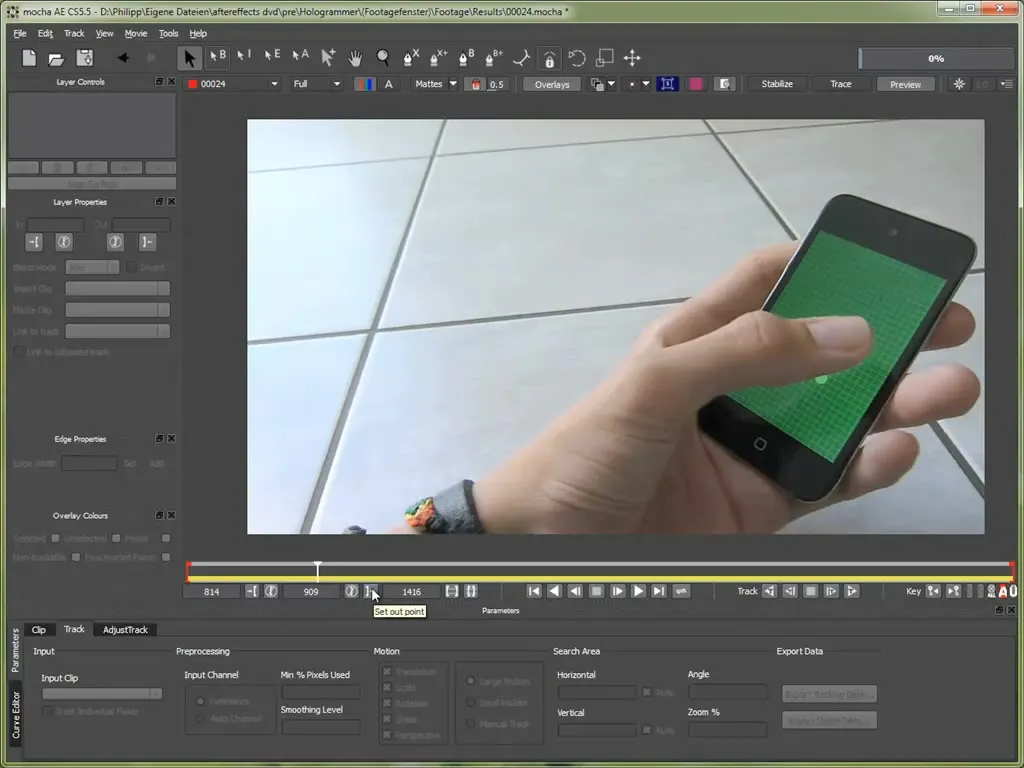Viewport: 1024px width, 768px height.
Task: Save the project with disk icon
Action: [x=84, y=58]
